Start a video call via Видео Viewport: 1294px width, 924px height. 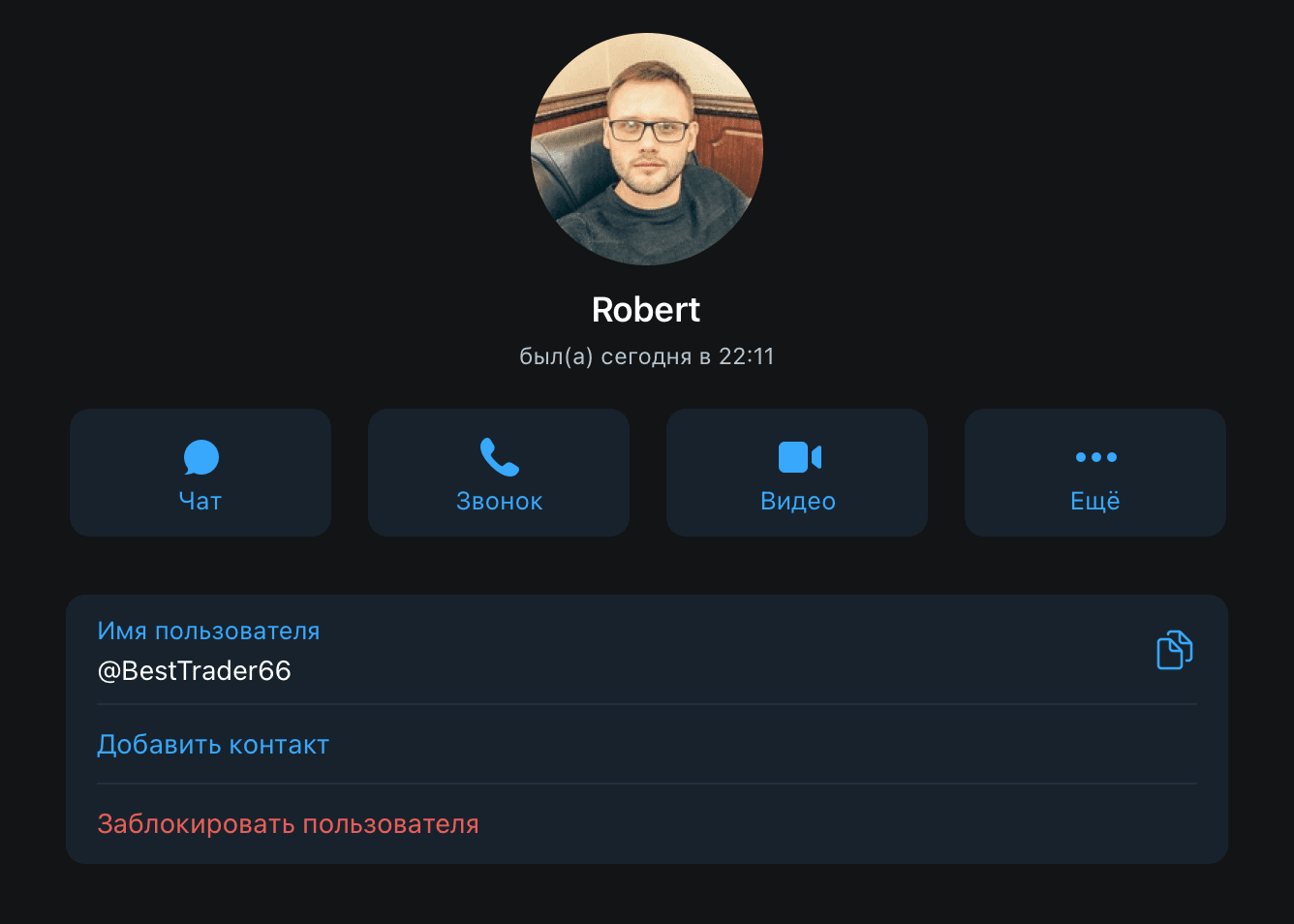(798, 501)
